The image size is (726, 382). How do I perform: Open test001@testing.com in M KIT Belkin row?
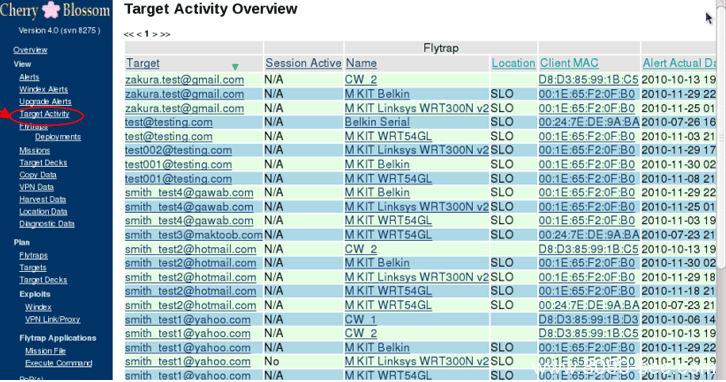point(178,165)
